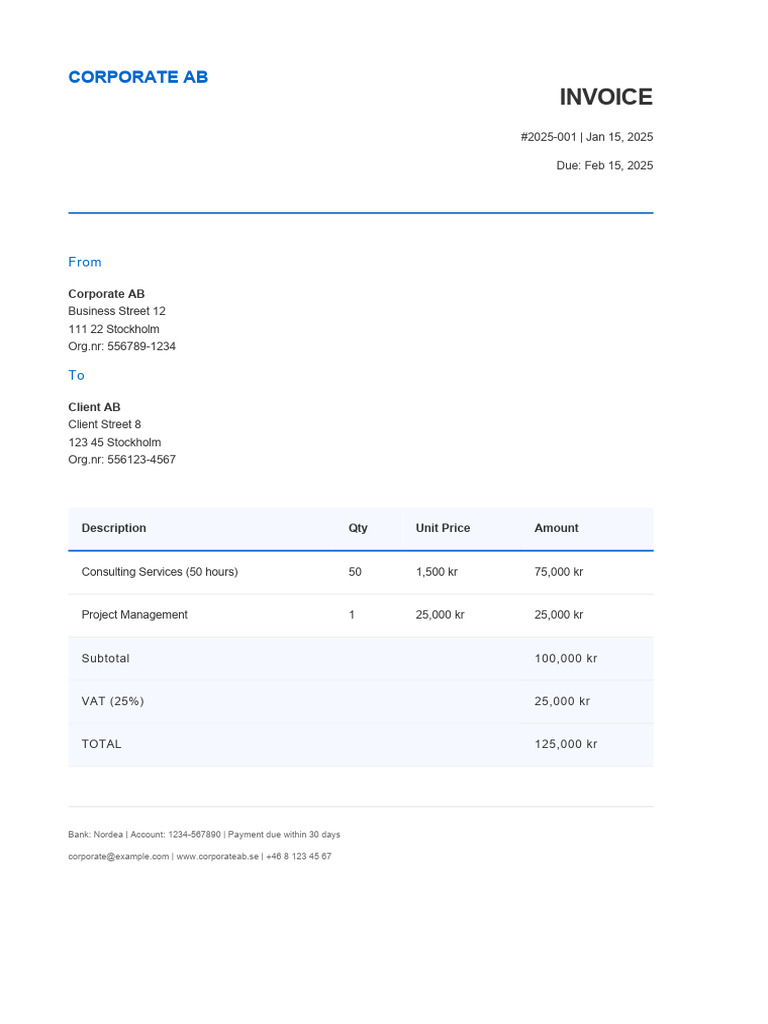Click phone number +46 8 123 45 67
Viewport: 768px width, 1024px height.
click(298, 856)
